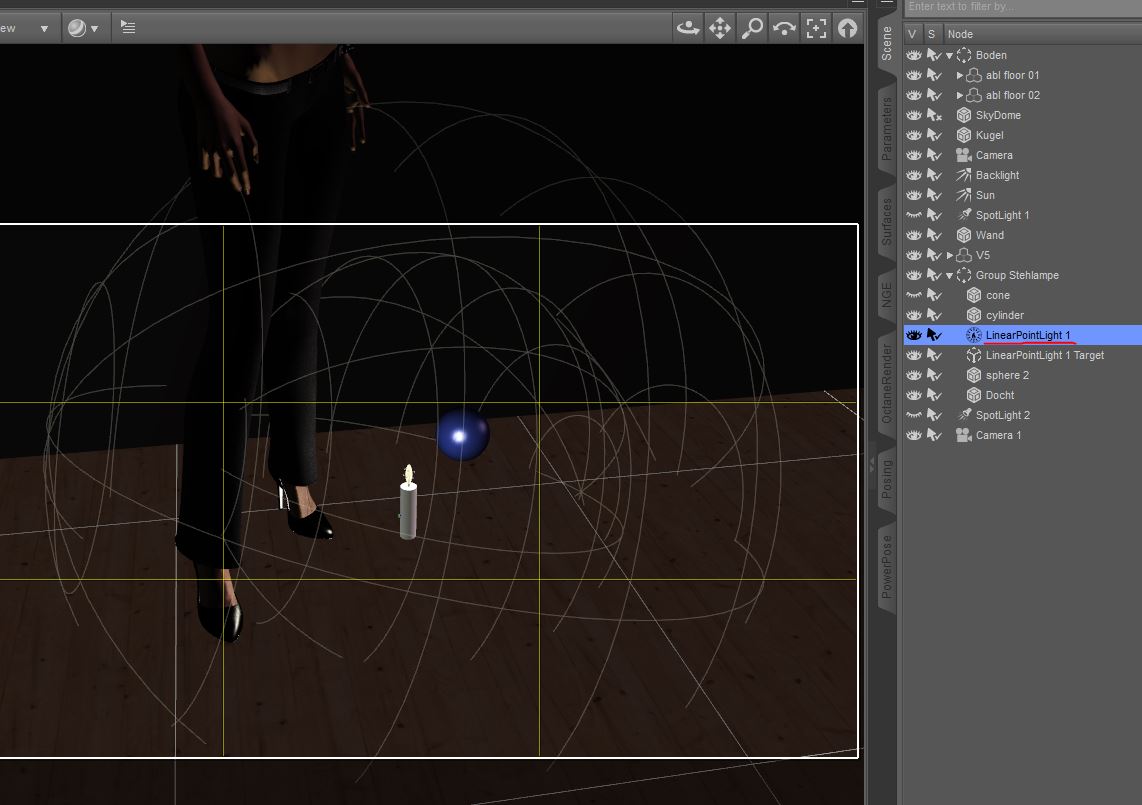Click the Sun light icon

[964, 195]
